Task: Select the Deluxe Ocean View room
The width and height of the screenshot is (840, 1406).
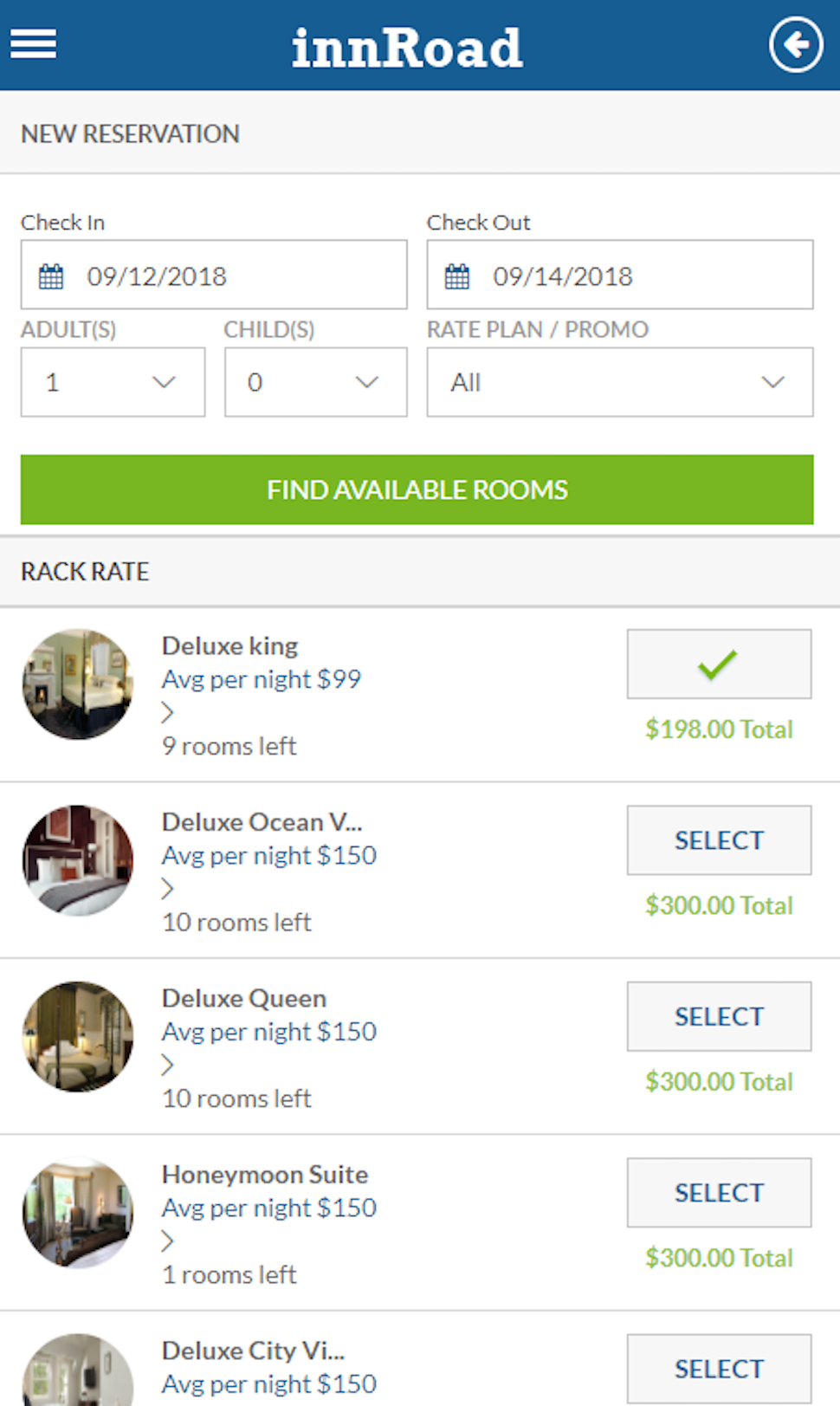Action: click(719, 840)
